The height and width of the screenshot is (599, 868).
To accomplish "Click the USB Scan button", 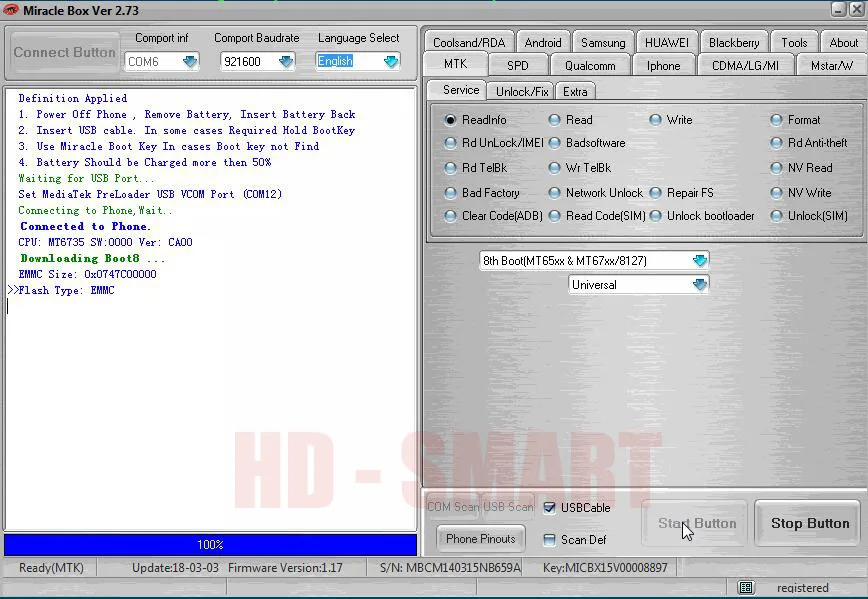I will coord(508,507).
